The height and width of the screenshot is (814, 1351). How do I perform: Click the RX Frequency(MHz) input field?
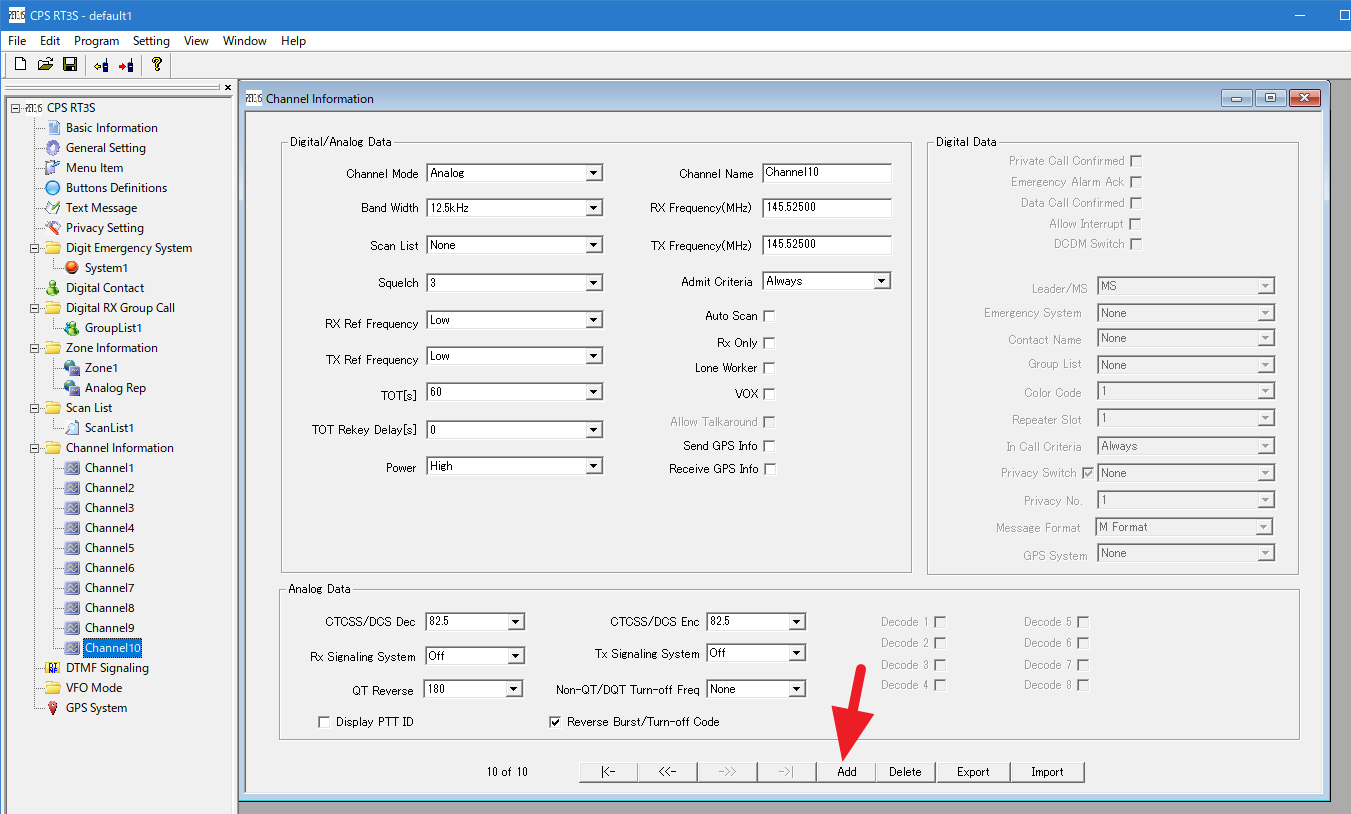pos(826,208)
